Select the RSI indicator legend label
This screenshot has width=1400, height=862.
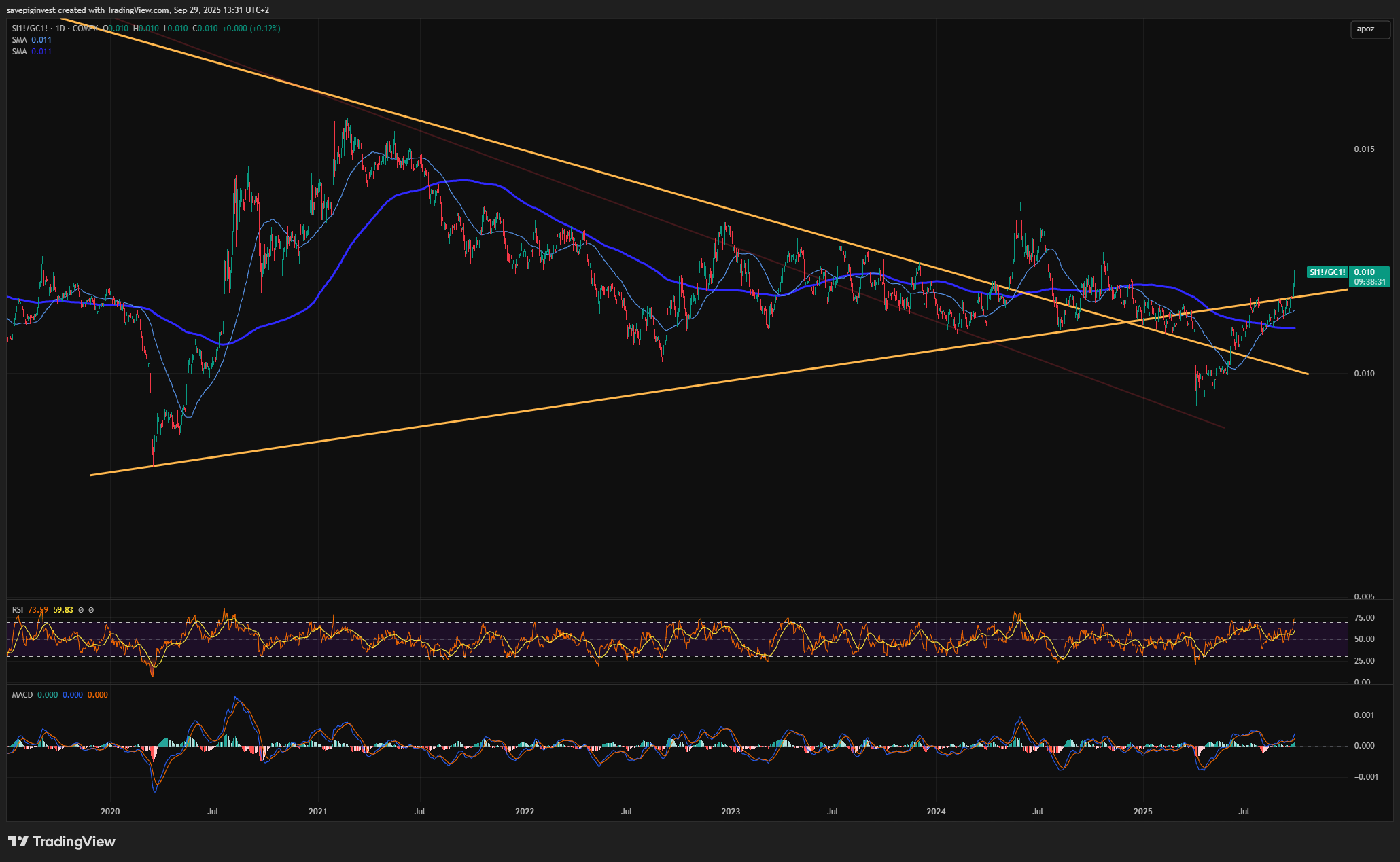(18, 610)
